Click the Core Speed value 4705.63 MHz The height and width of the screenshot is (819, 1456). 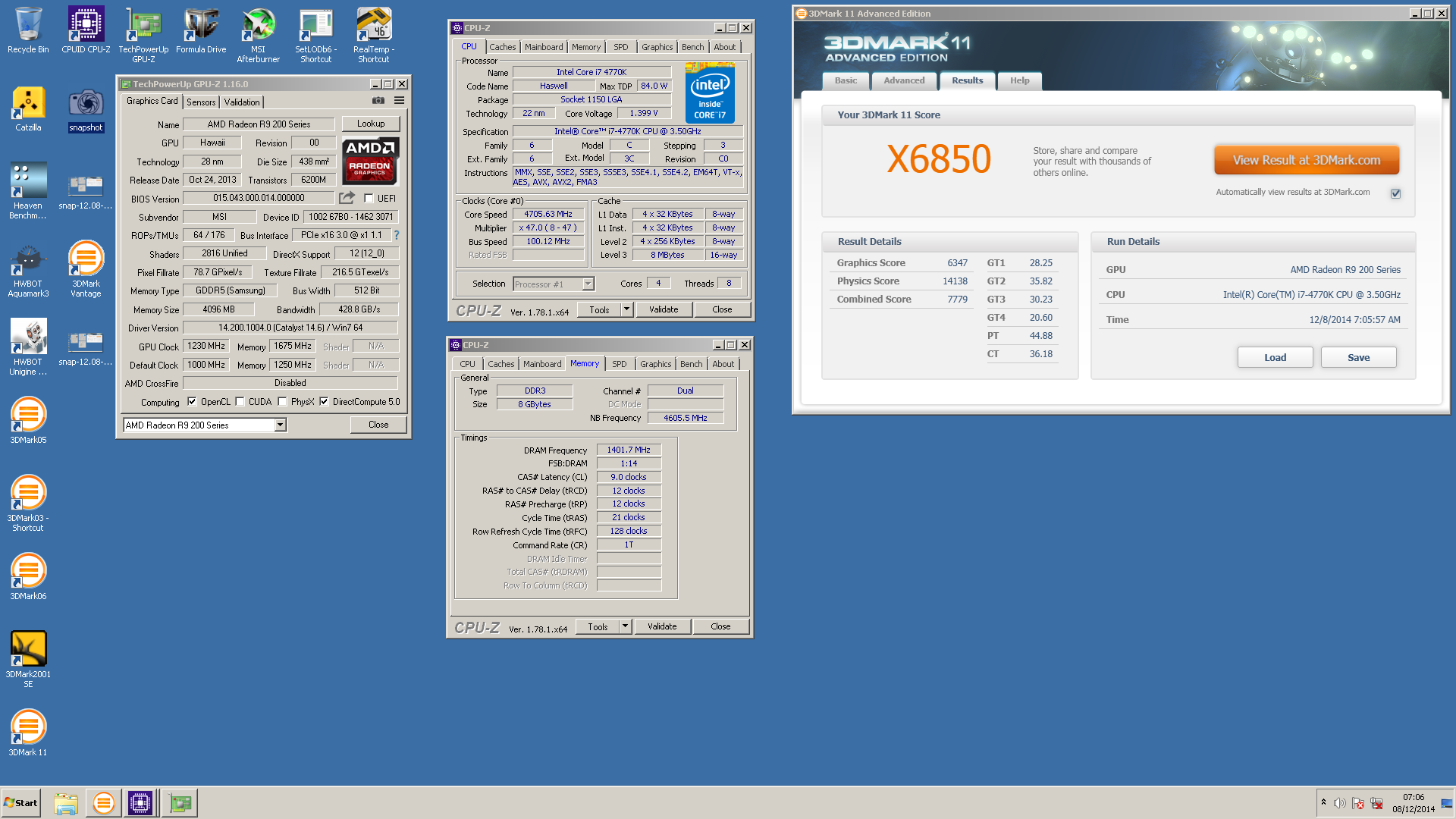[548, 215]
